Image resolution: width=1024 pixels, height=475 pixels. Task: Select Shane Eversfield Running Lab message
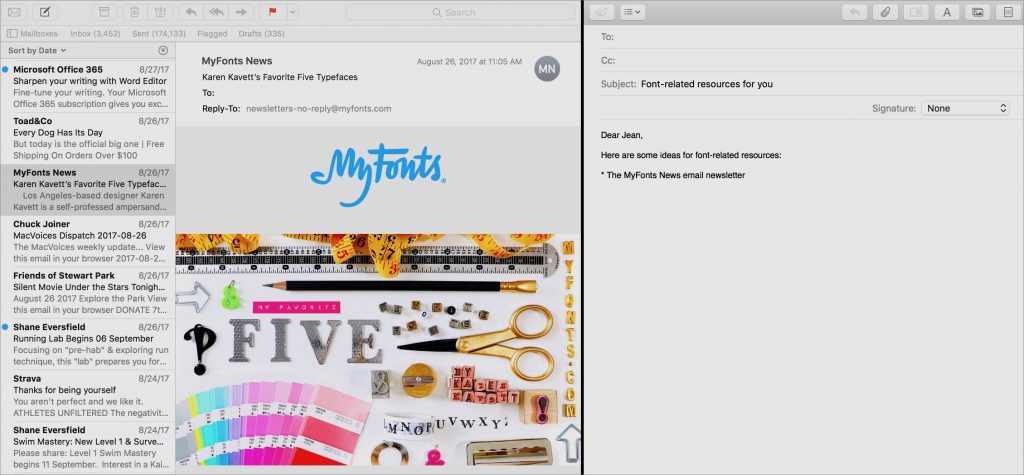coord(88,345)
